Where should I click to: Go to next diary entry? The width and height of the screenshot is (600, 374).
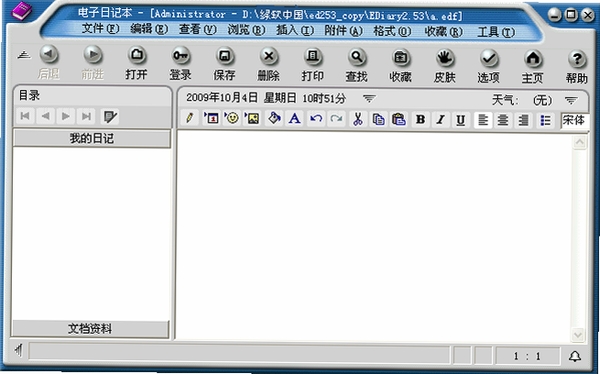(x=66, y=116)
